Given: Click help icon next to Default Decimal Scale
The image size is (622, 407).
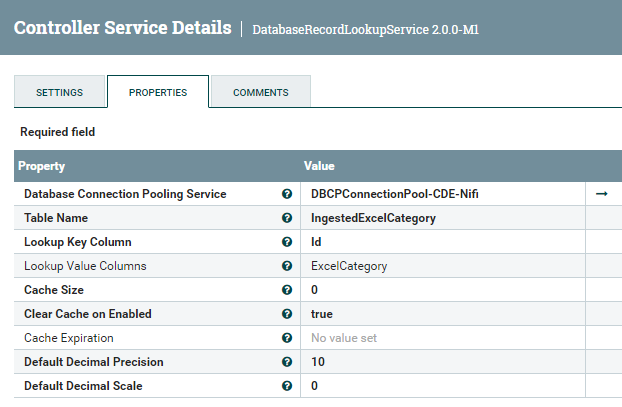Looking at the screenshot, I should point(287,386).
